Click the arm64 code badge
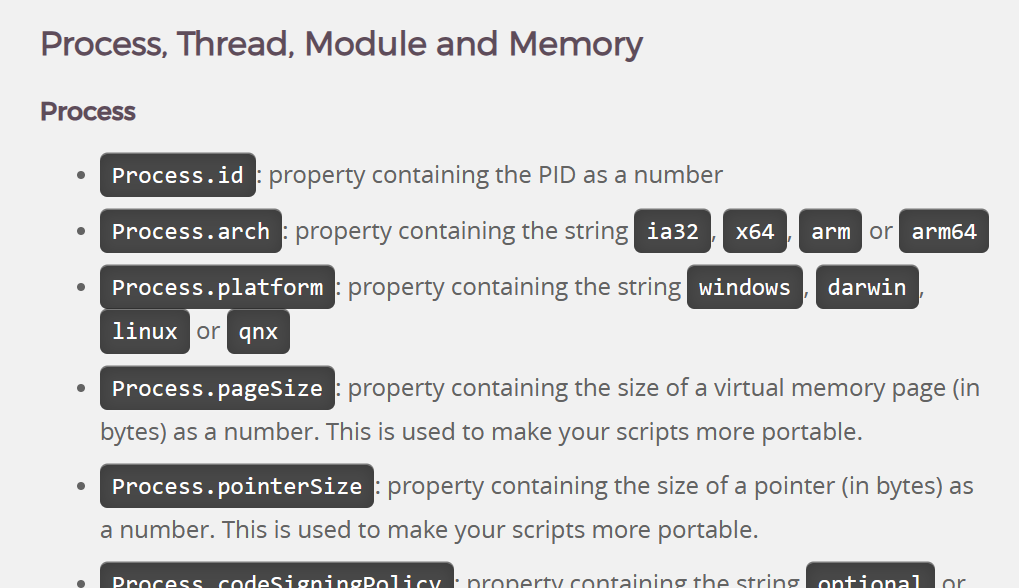Screen dimensions: 1019x588 click(x=943, y=231)
